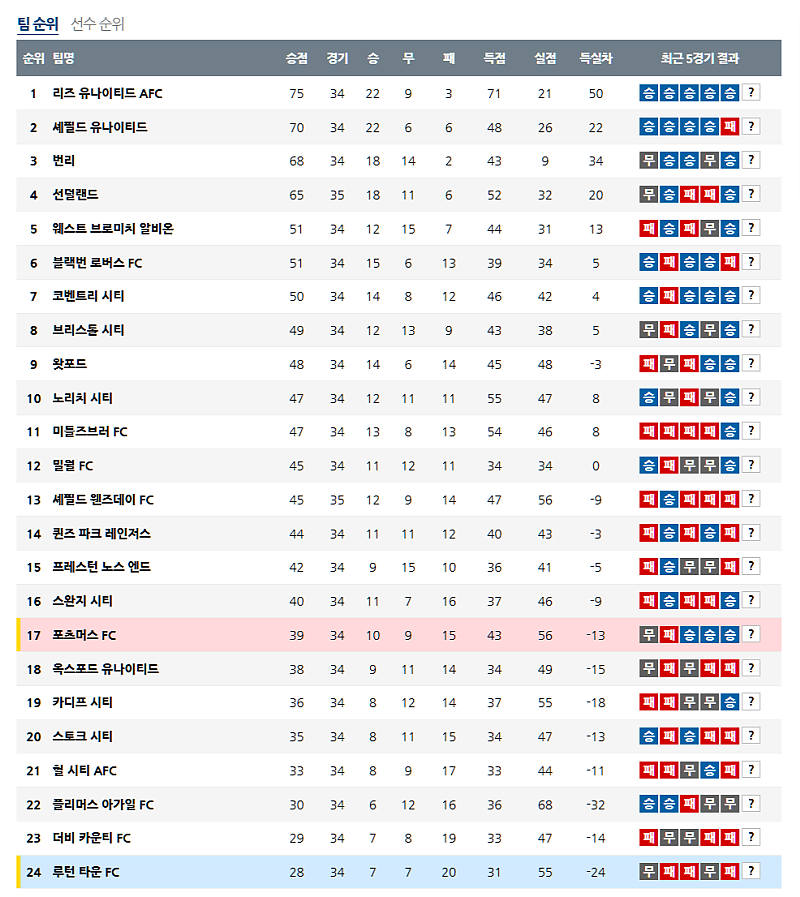Click the red 패 badge in 셰필드 유나이티드 row
The width and height of the screenshot is (800, 897).
pyautogui.click(x=730, y=127)
